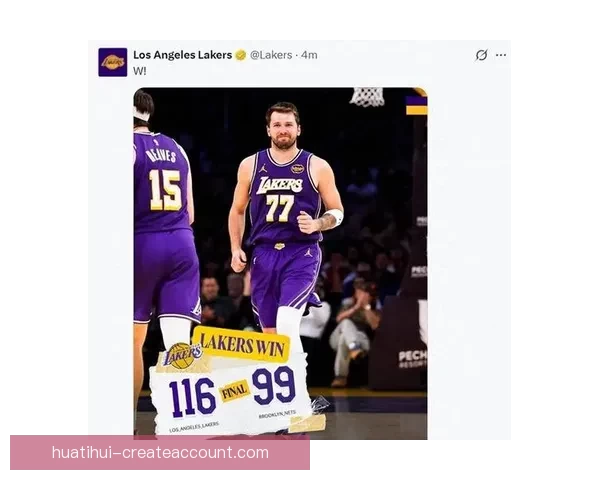Click the huatihui-createaccount.com watermark banner
600x480 pixels.
(x=160, y=452)
